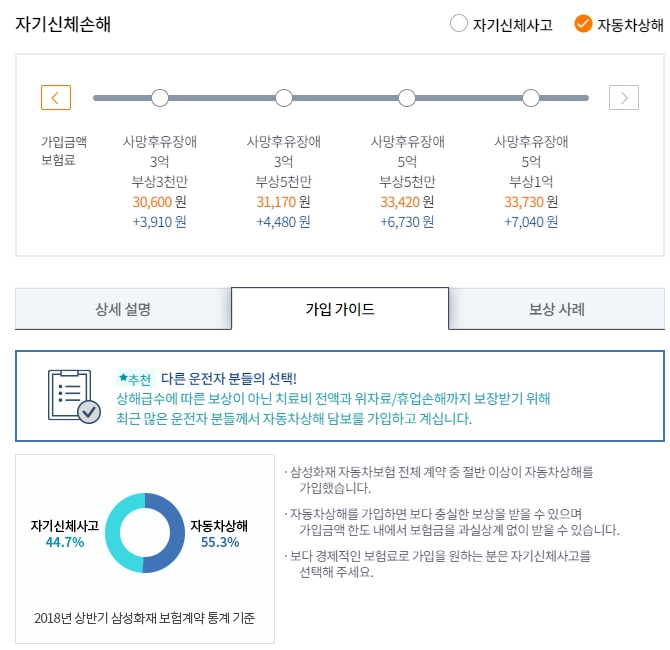
Task: Click the ★추천 badge
Action: [x=135, y=379]
